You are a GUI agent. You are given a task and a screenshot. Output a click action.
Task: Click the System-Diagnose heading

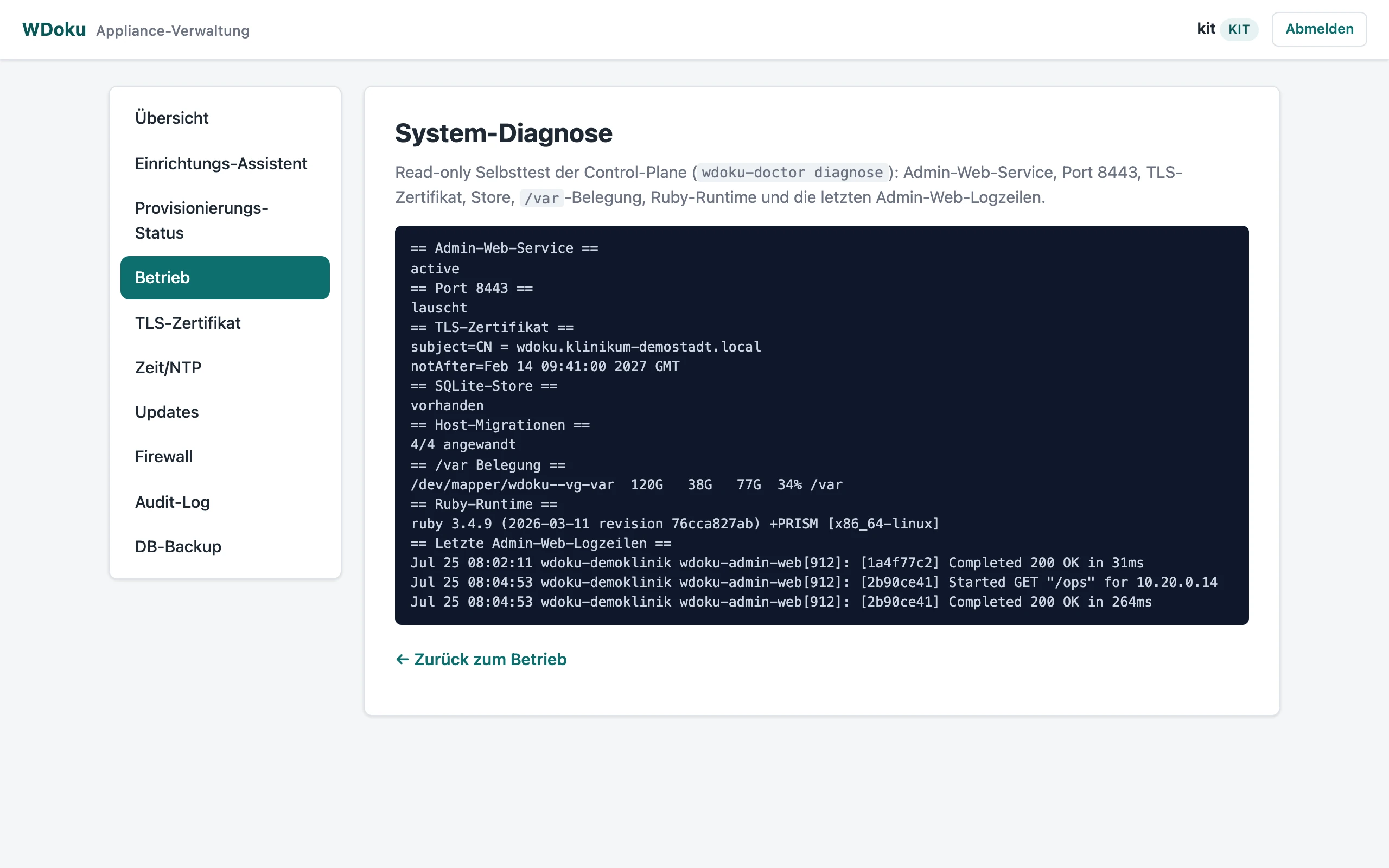[x=504, y=133]
